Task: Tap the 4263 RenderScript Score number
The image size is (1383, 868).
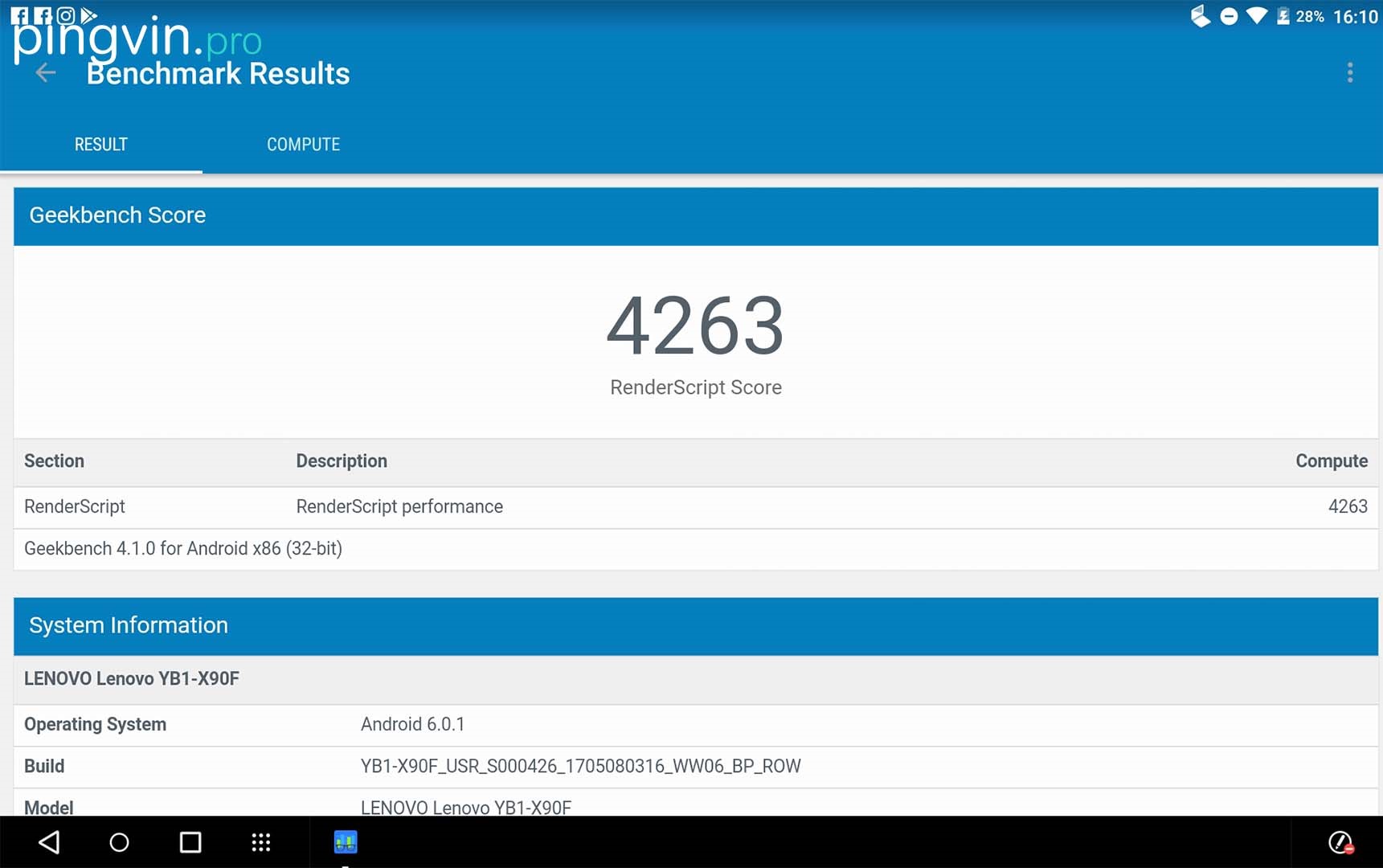Action: click(695, 325)
